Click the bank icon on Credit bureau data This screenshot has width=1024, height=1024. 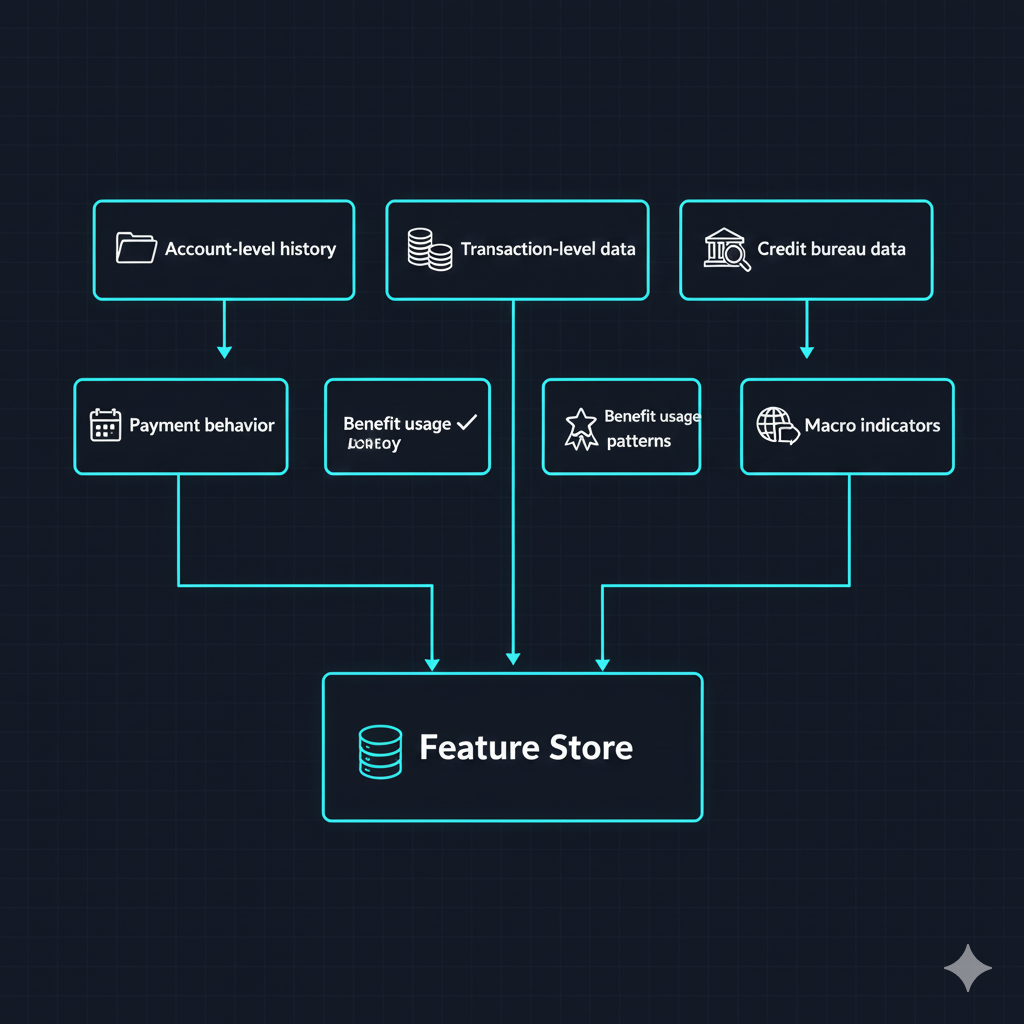722,247
